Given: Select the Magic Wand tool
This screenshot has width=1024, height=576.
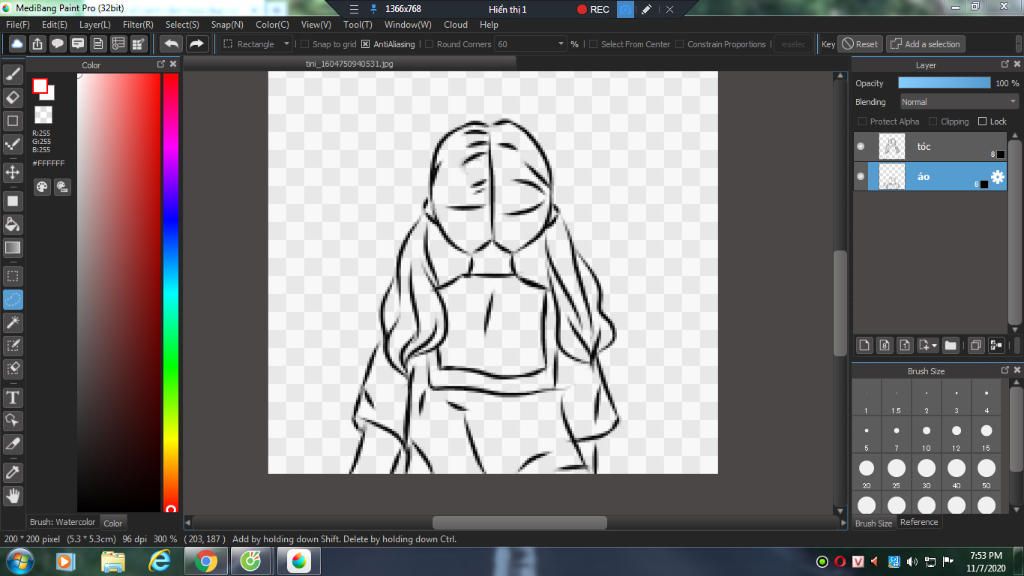Looking at the screenshot, I should (x=12, y=323).
